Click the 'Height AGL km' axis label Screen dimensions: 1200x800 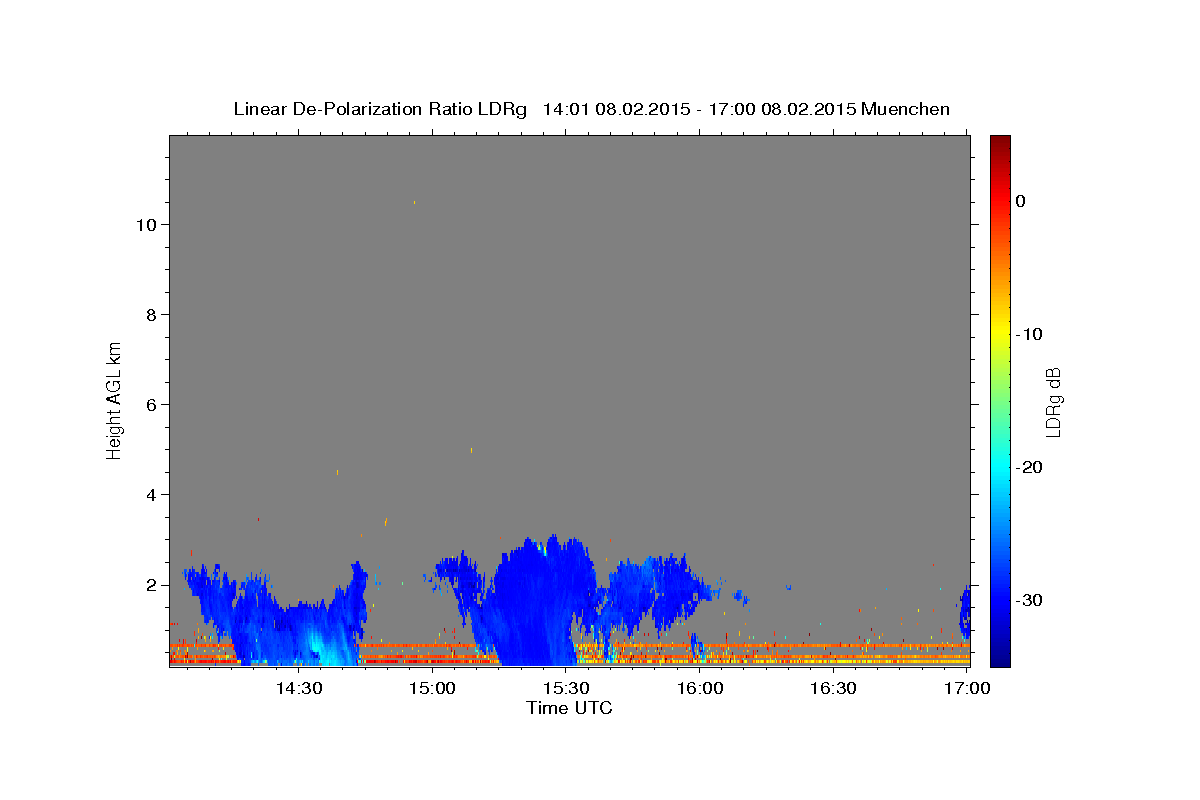coord(114,399)
